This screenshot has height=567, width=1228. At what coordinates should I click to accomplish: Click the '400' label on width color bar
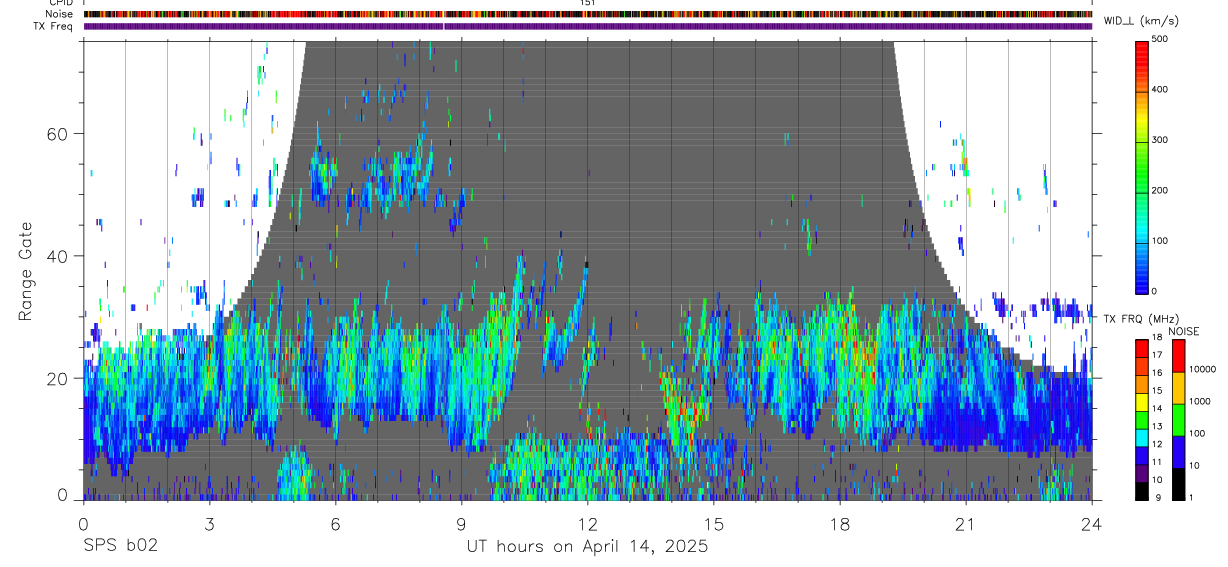pyautogui.click(x=1160, y=90)
